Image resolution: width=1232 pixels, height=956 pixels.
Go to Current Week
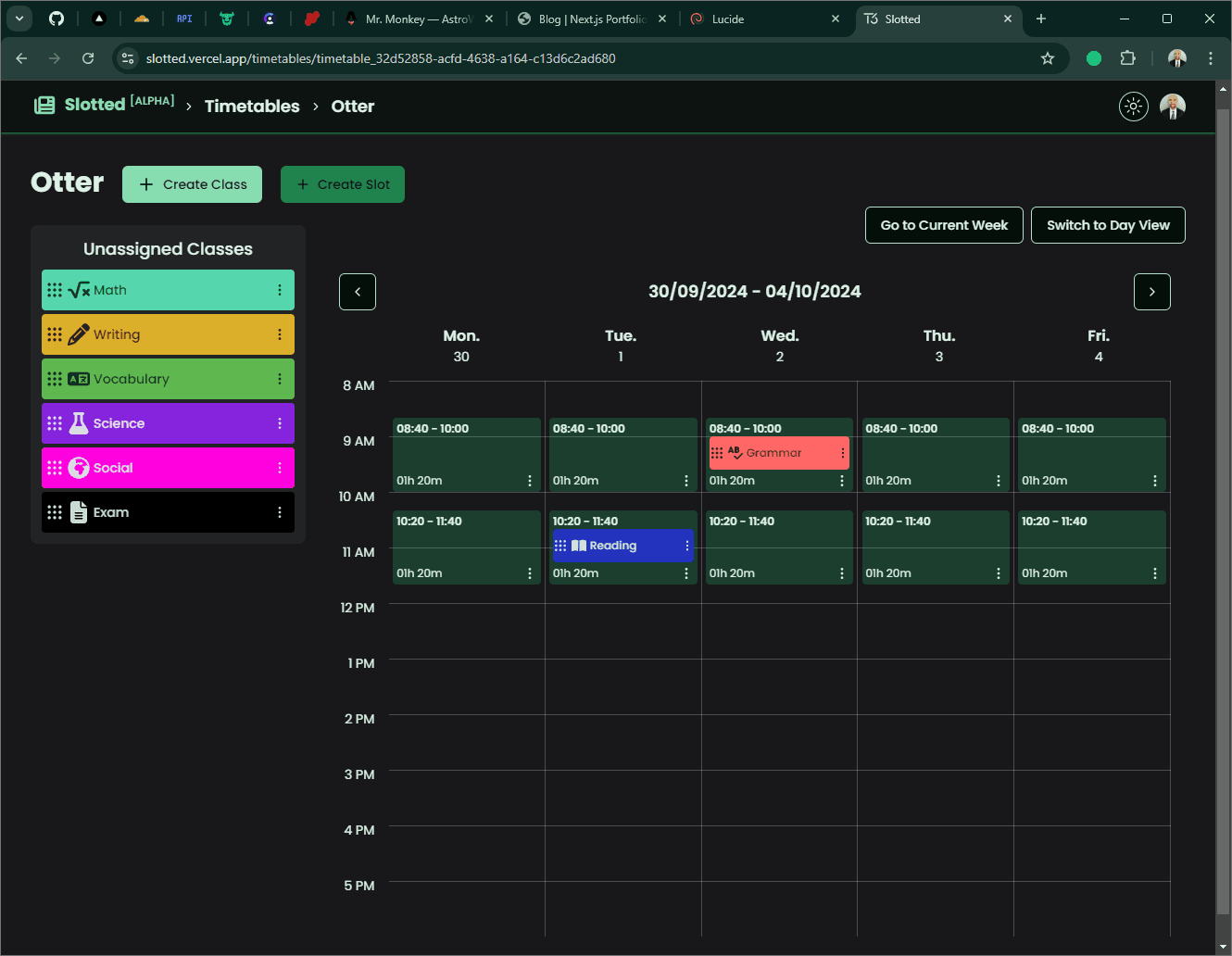tap(944, 225)
